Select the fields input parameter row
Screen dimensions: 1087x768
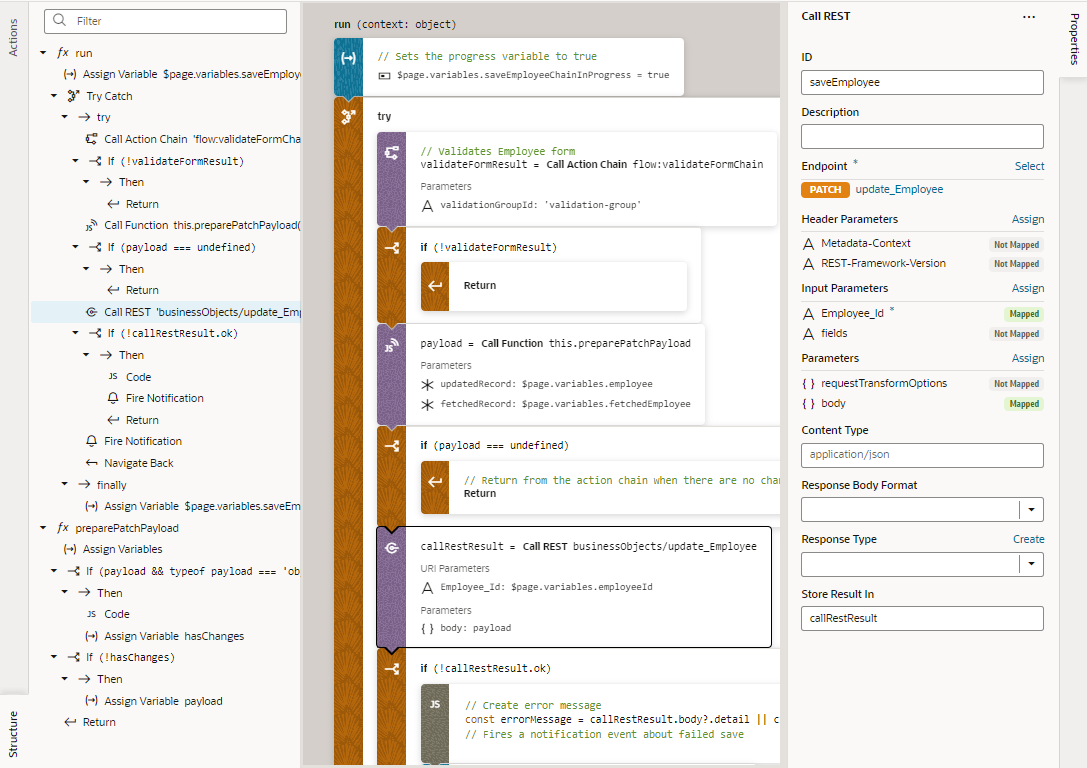[922, 333]
